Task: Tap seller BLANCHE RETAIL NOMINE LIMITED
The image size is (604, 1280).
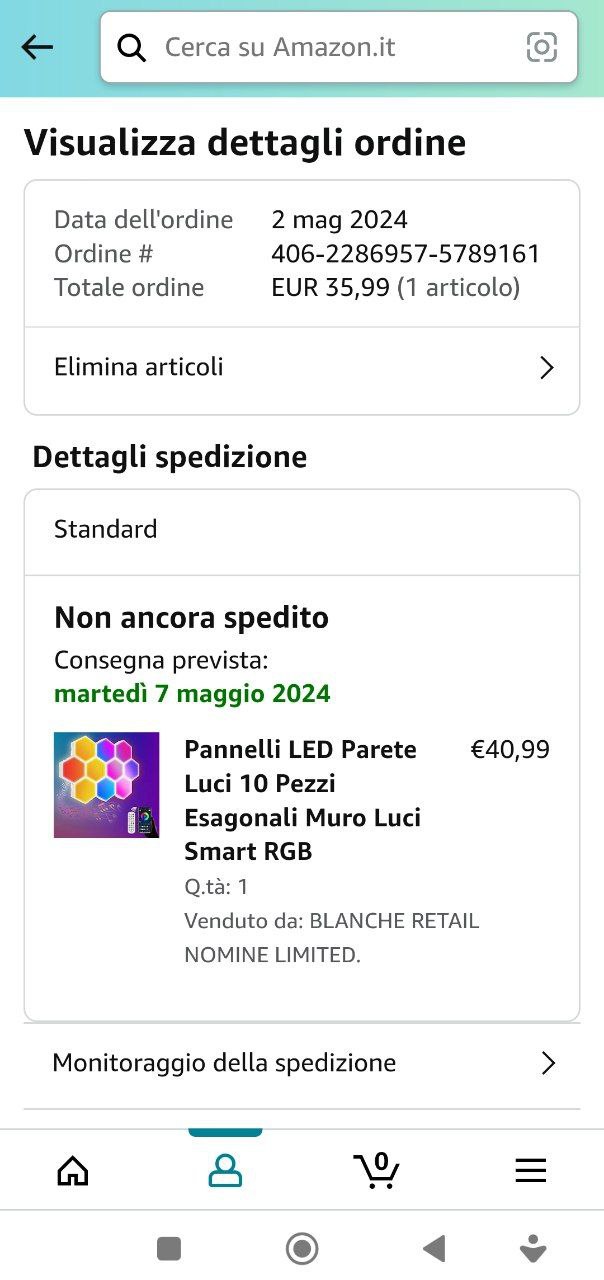Action: [x=331, y=938]
